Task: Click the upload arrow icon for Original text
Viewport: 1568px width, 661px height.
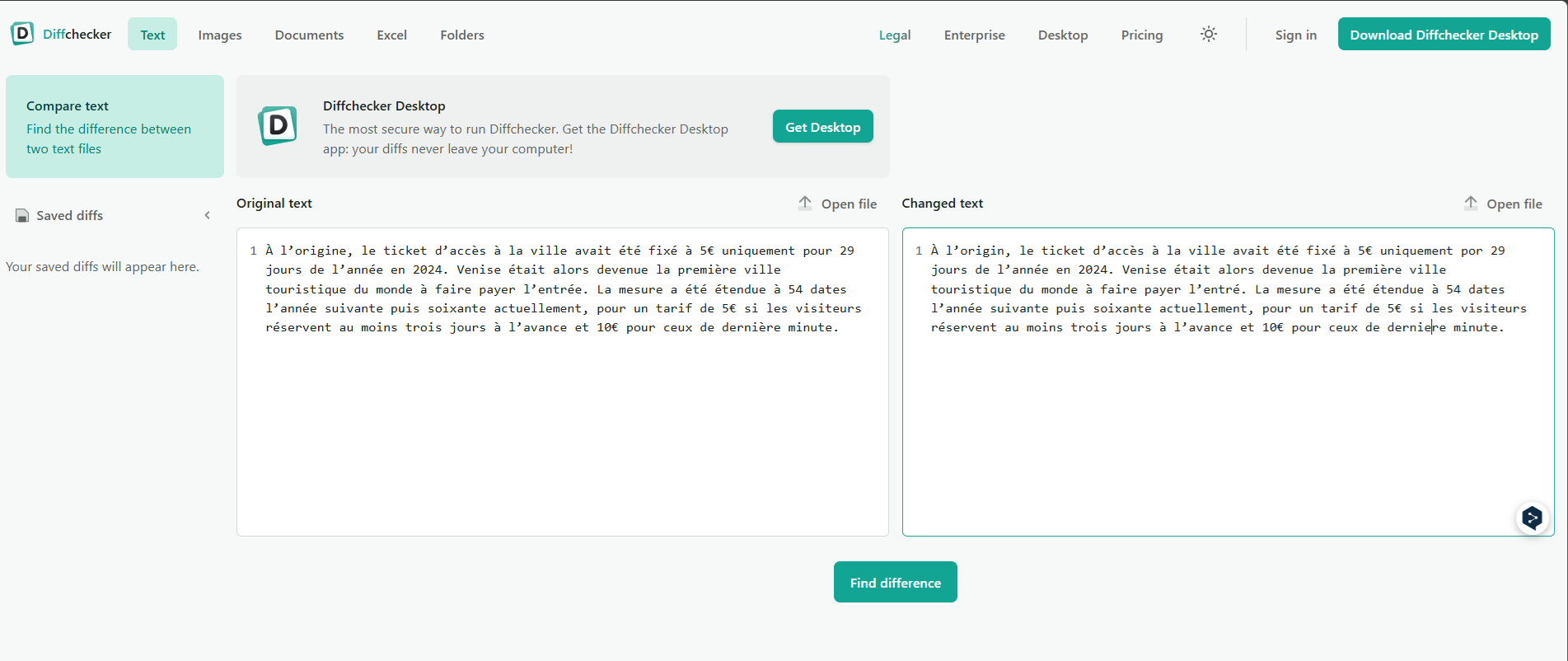Action: click(x=805, y=203)
